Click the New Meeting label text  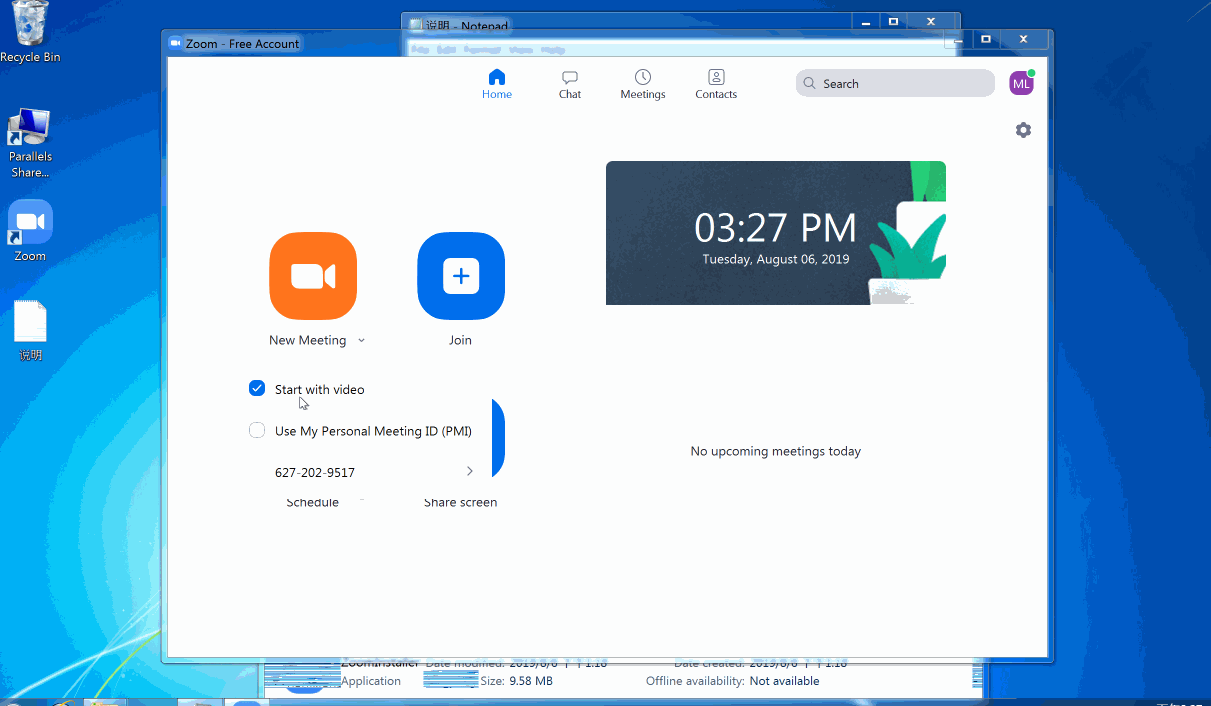click(307, 340)
